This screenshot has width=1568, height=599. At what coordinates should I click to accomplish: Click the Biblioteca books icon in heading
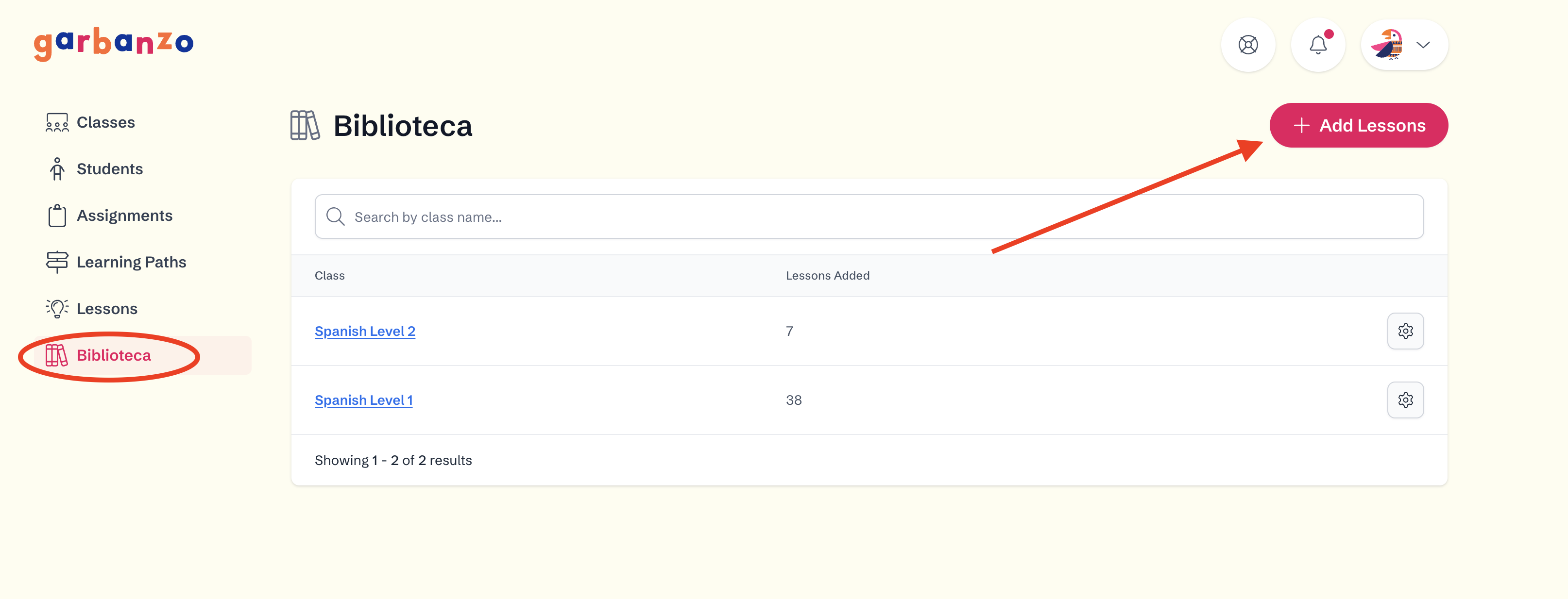click(305, 126)
